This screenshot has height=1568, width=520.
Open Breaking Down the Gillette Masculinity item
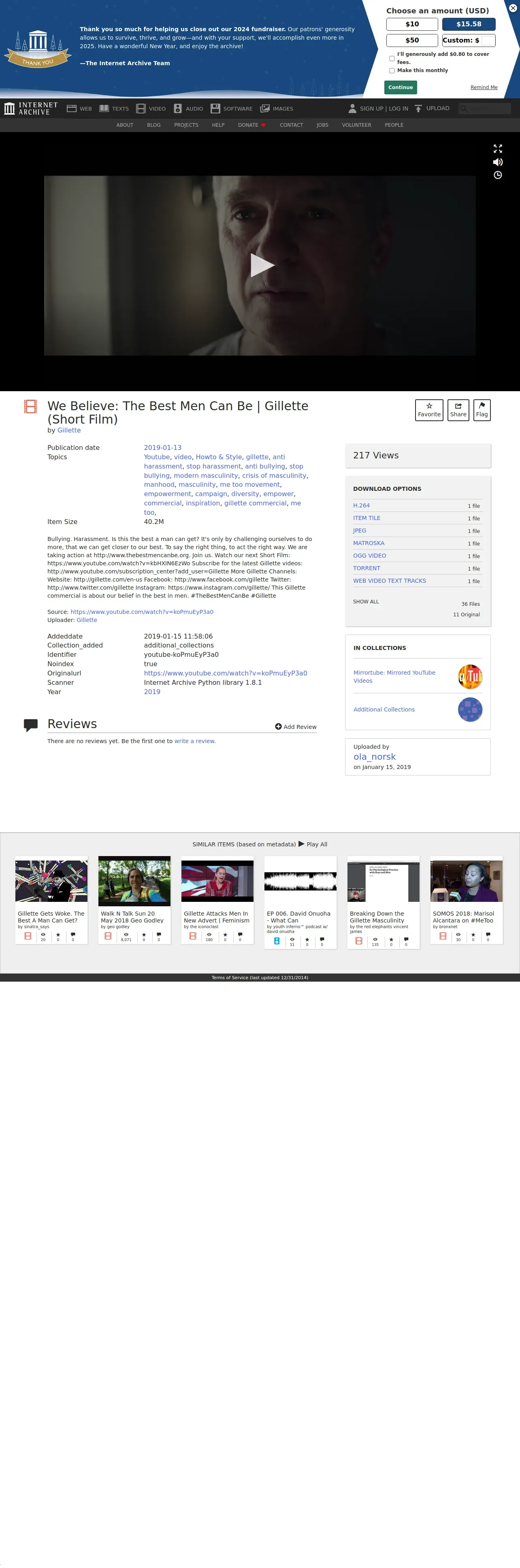click(384, 902)
